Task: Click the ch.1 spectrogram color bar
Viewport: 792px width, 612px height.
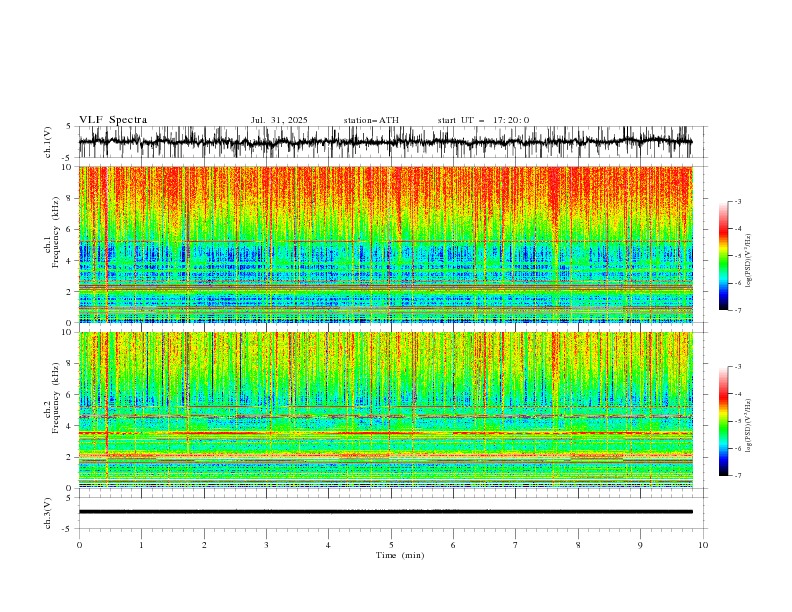Action: click(x=723, y=255)
